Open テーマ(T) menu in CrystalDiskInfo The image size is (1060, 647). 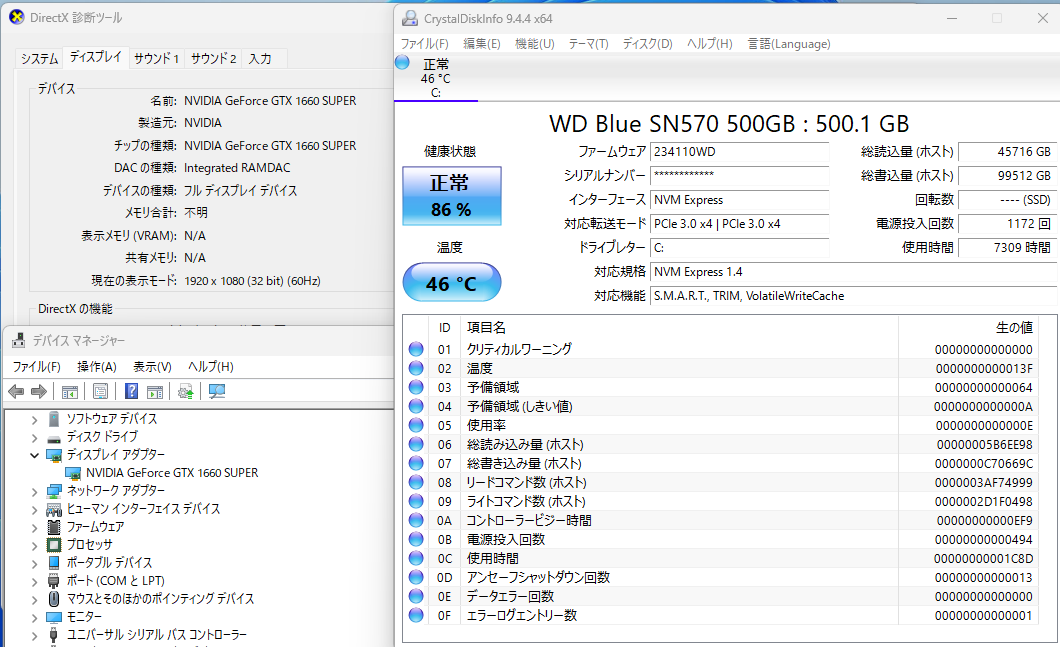[588, 44]
